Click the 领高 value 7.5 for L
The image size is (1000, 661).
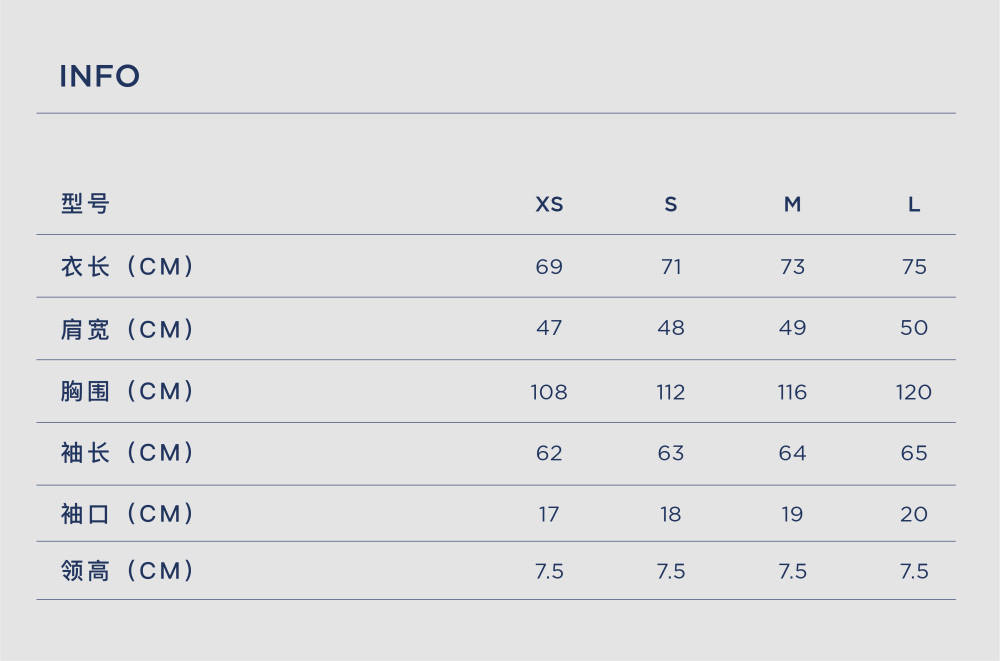tap(914, 571)
